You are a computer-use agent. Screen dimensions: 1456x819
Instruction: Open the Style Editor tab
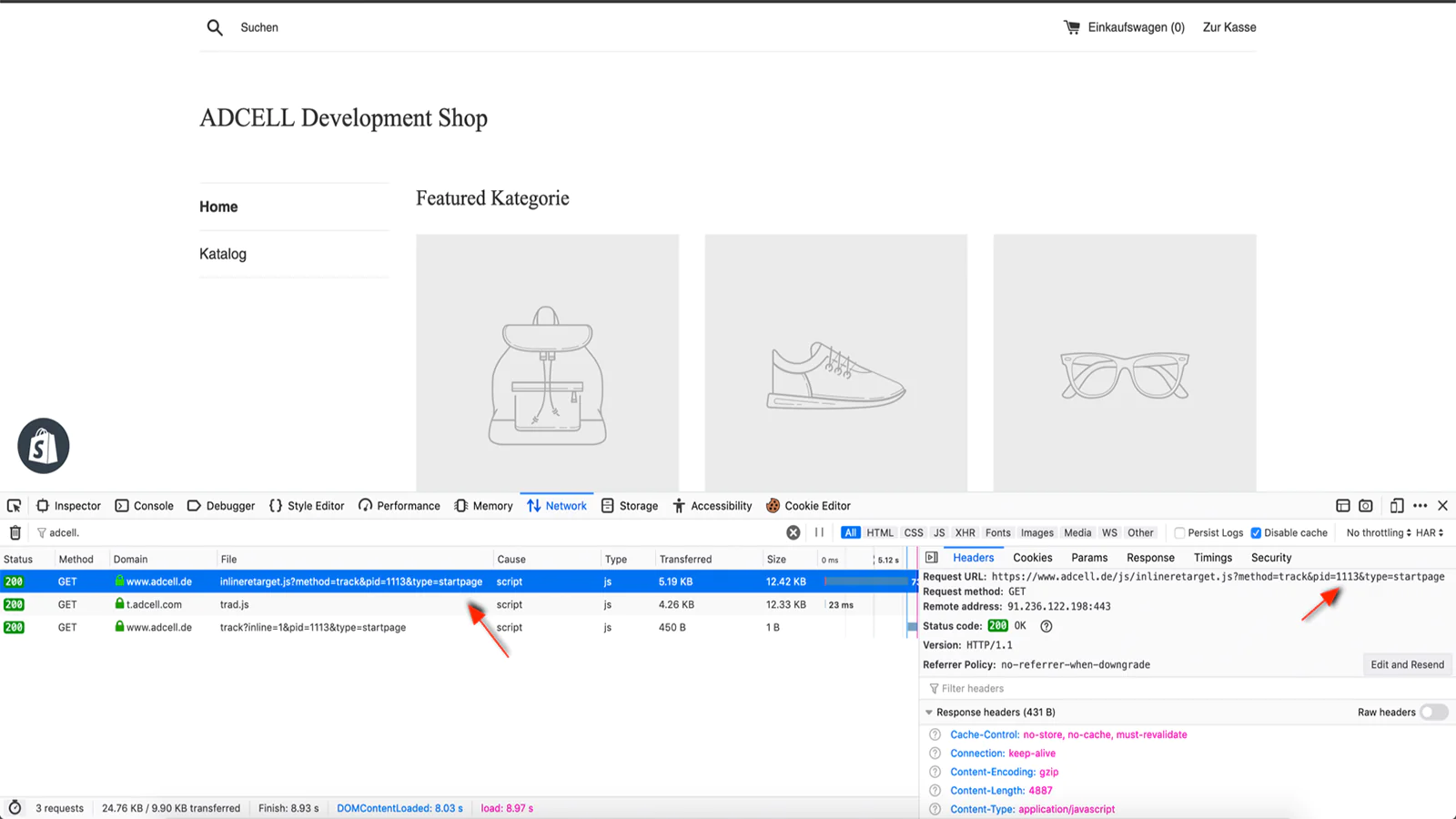[307, 506]
